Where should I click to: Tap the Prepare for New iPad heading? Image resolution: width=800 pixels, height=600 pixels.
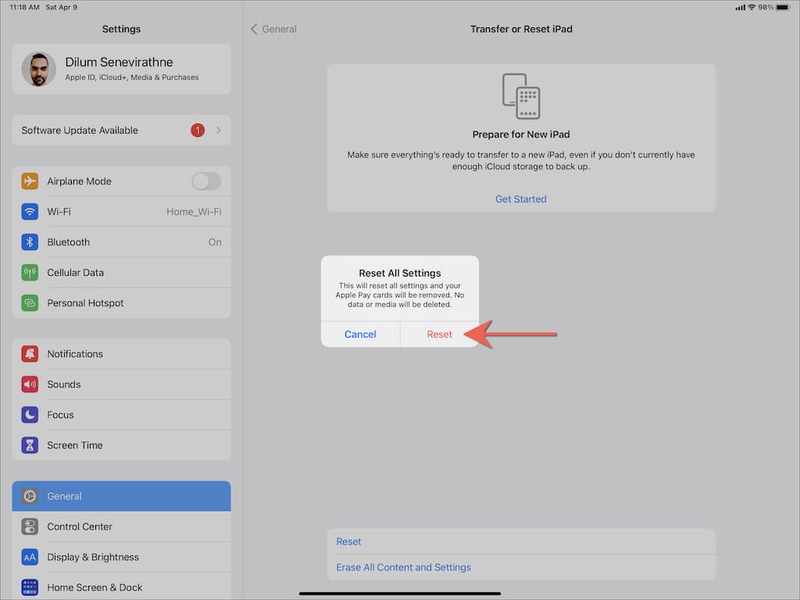[x=521, y=134]
